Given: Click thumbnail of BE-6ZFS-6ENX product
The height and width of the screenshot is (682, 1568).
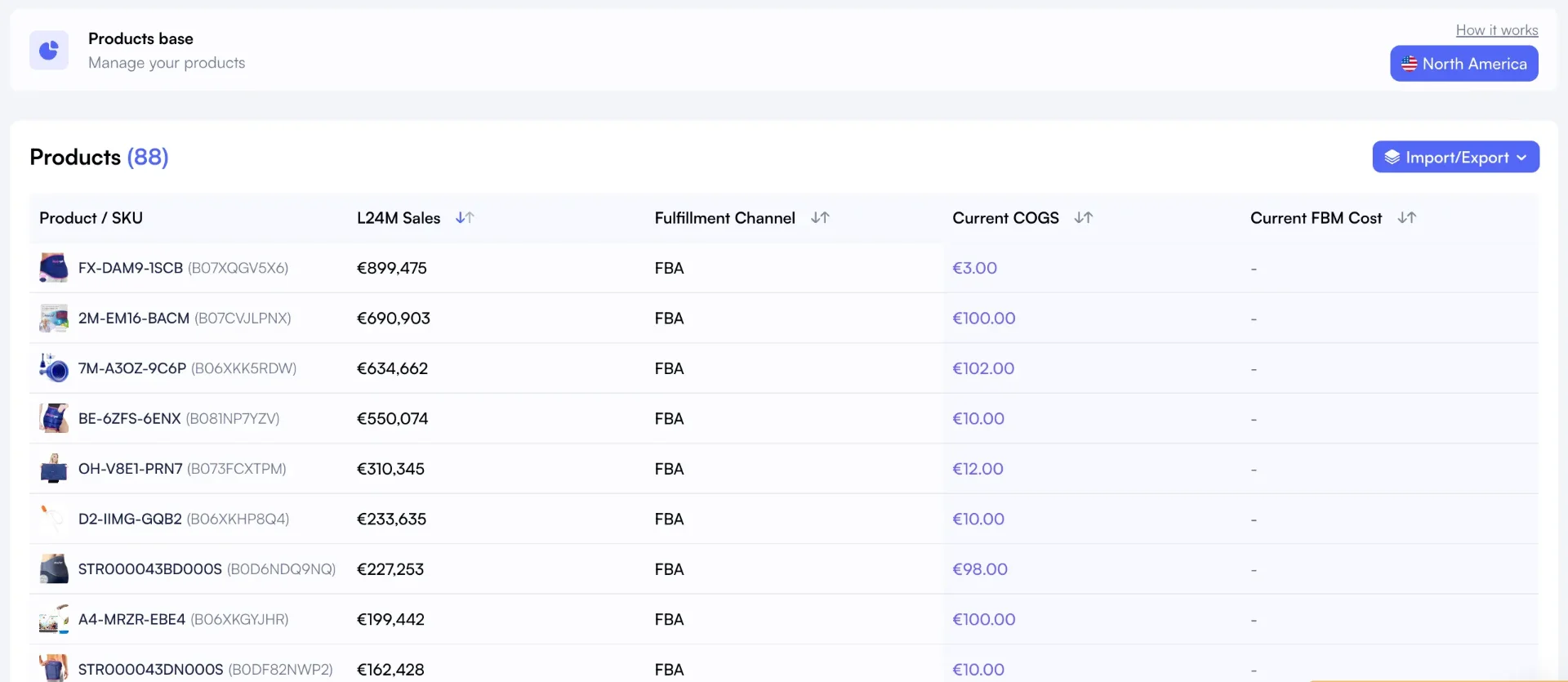Looking at the screenshot, I should click(54, 418).
